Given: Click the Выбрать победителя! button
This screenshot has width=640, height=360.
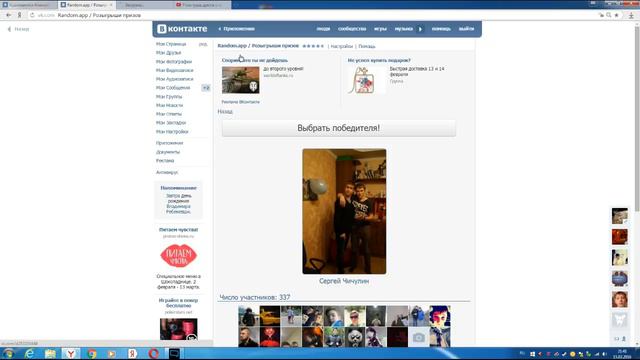Looking at the screenshot, I should (339, 128).
